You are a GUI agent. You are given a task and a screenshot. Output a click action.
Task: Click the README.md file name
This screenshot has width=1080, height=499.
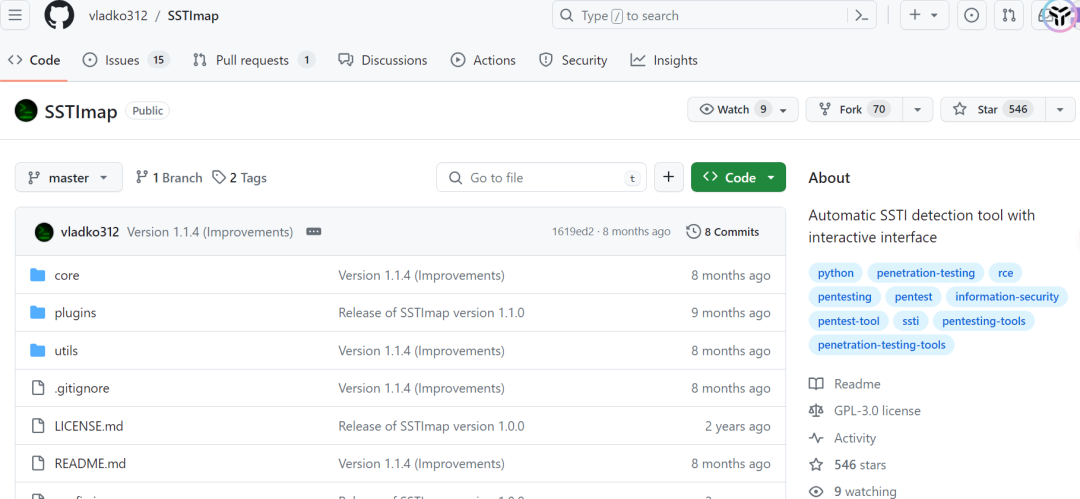click(x=90, y=464)
